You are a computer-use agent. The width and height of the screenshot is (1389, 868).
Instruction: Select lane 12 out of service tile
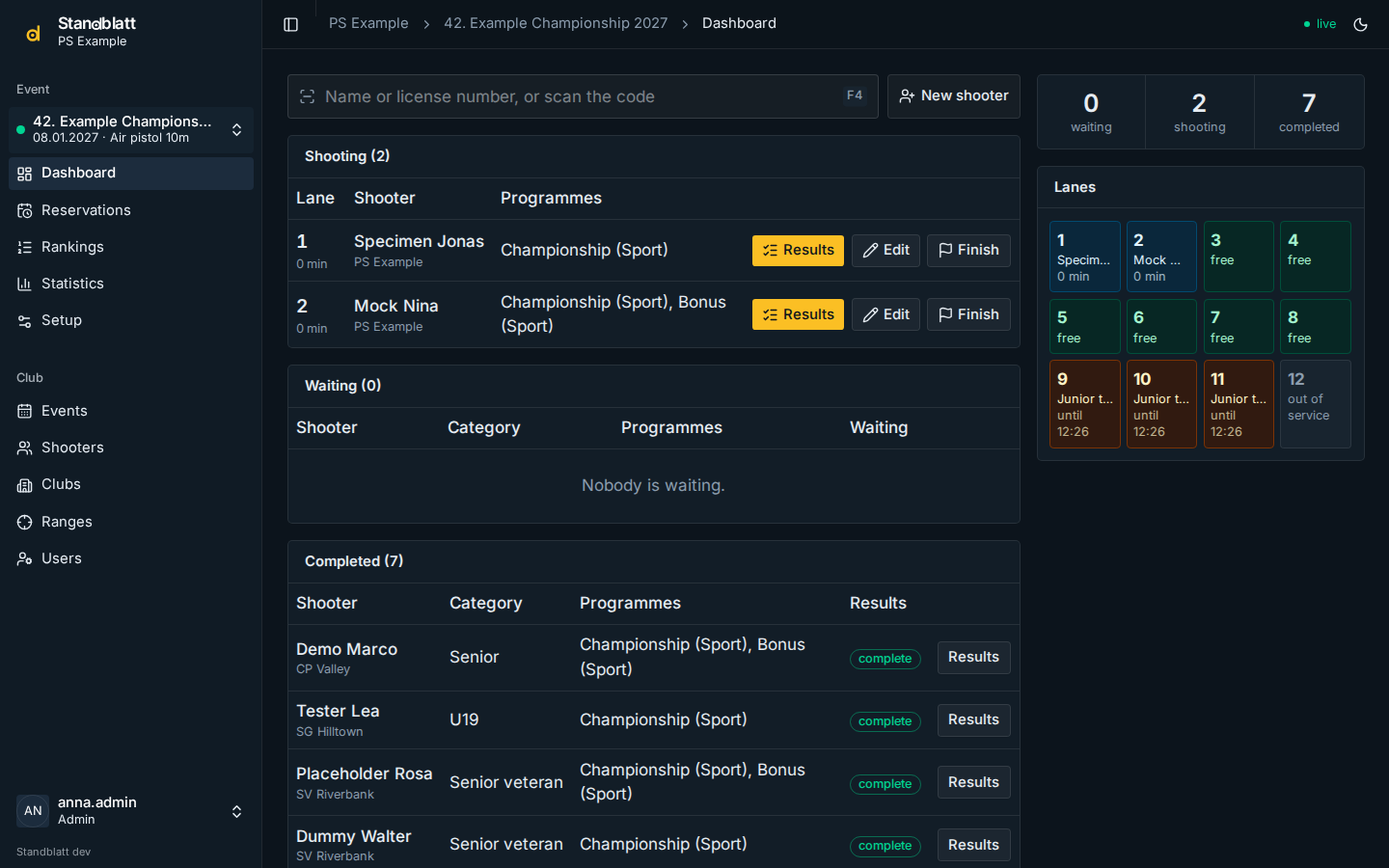pyautogui.click(x=1316, y=404)
